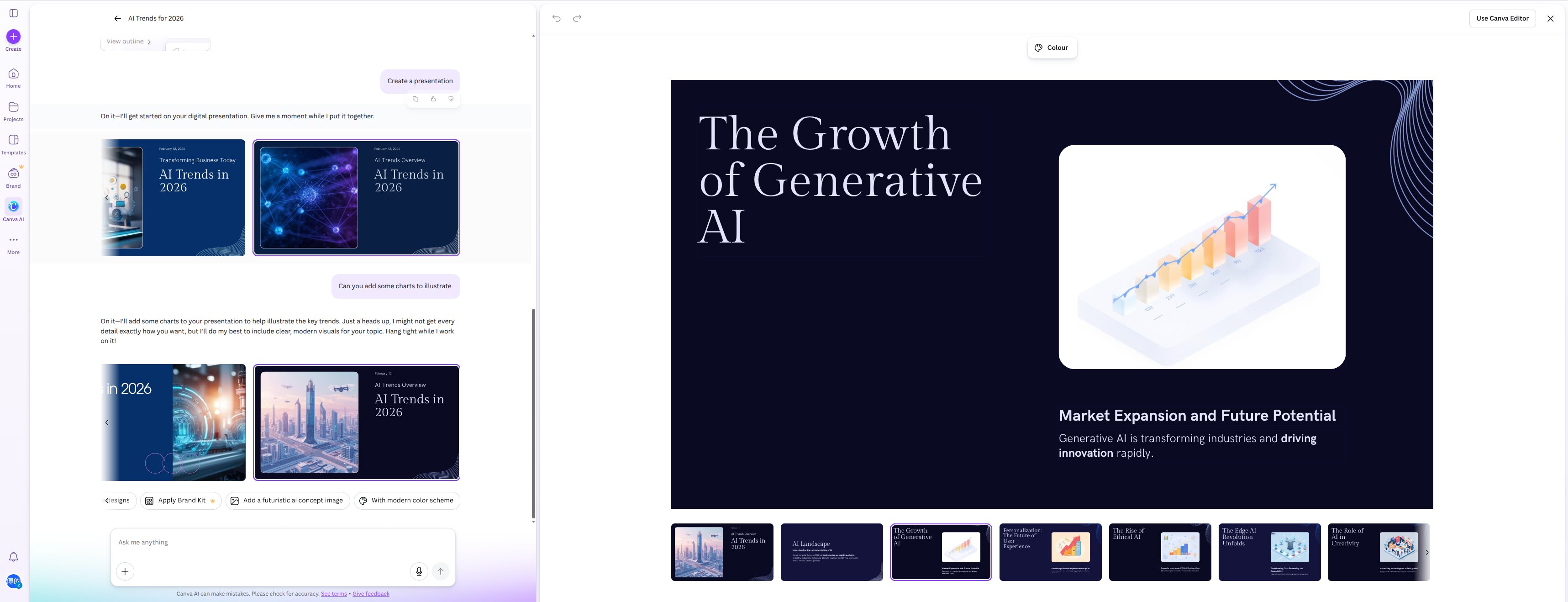Give a thumbs up to the presentation response

click(x=433, y=99)
